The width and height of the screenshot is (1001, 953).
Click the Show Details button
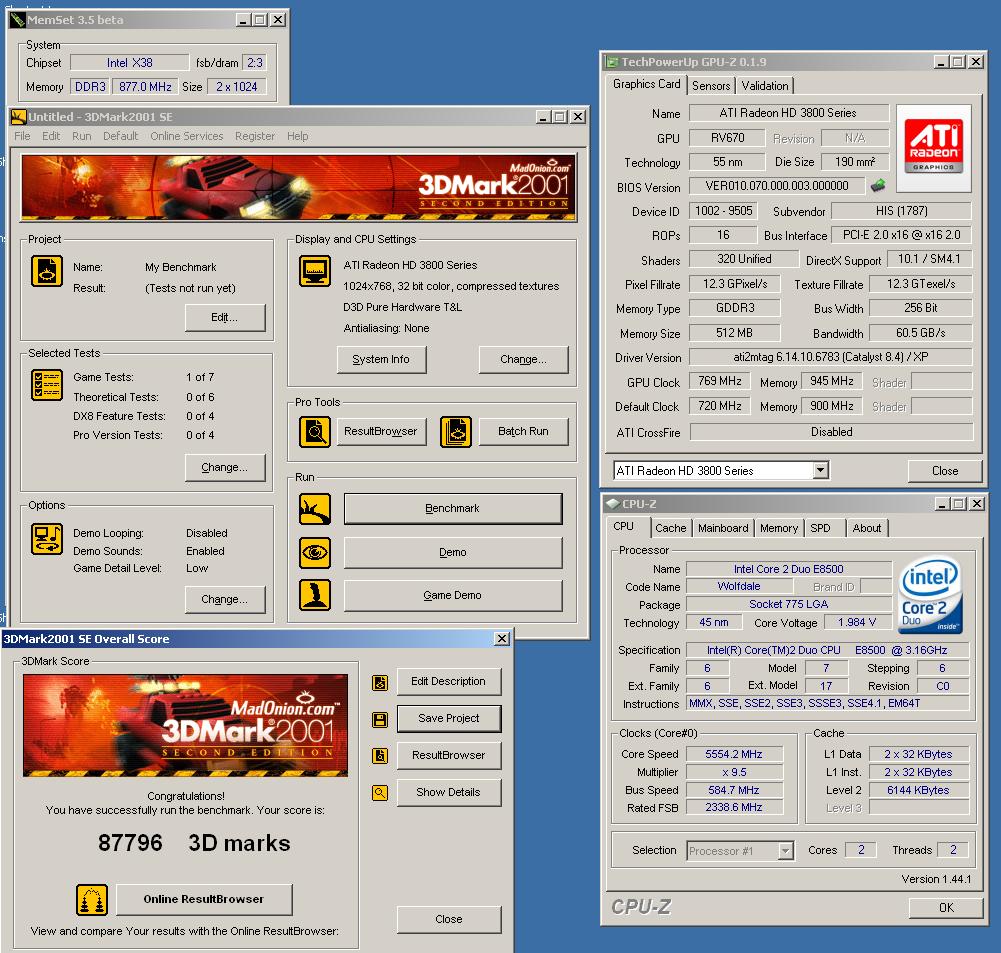(x=449, y=792)
